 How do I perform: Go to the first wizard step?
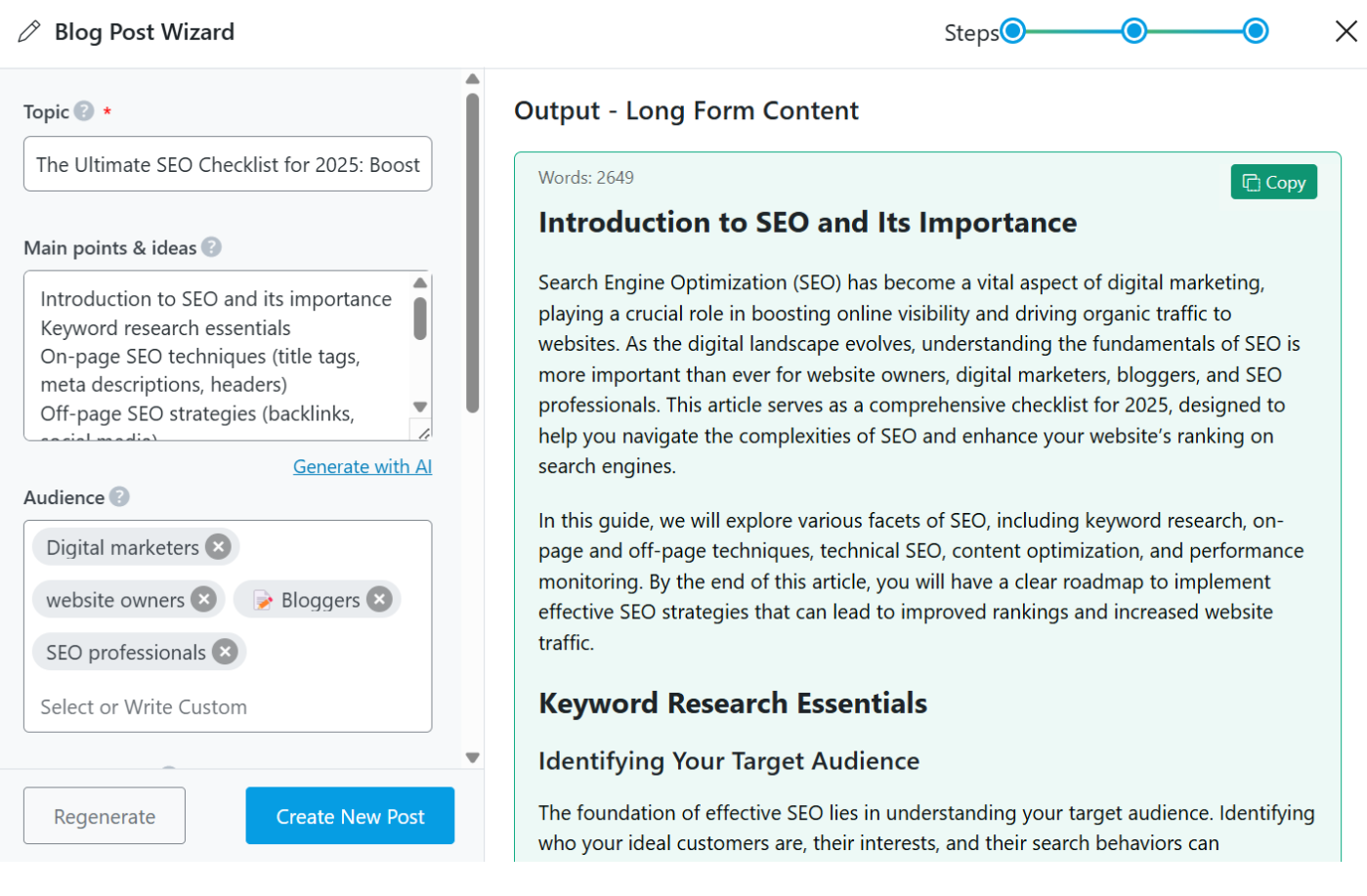pos(1013,32)
